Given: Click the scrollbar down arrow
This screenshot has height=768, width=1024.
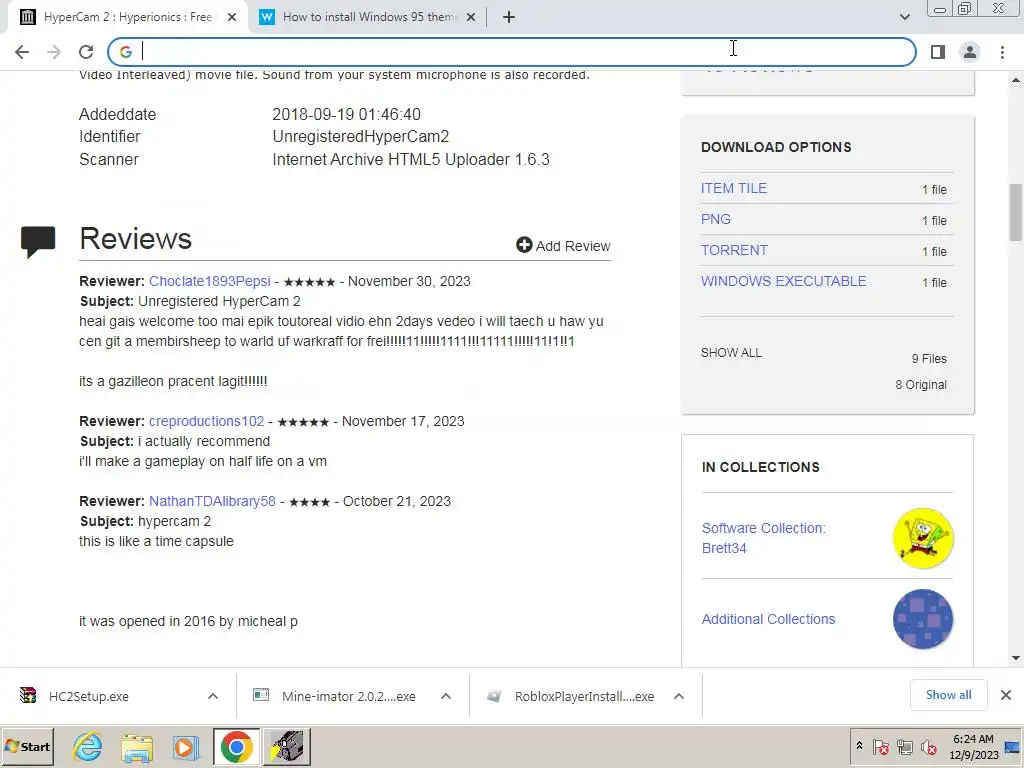Looking at the screenshot, I should (1016, 658).
